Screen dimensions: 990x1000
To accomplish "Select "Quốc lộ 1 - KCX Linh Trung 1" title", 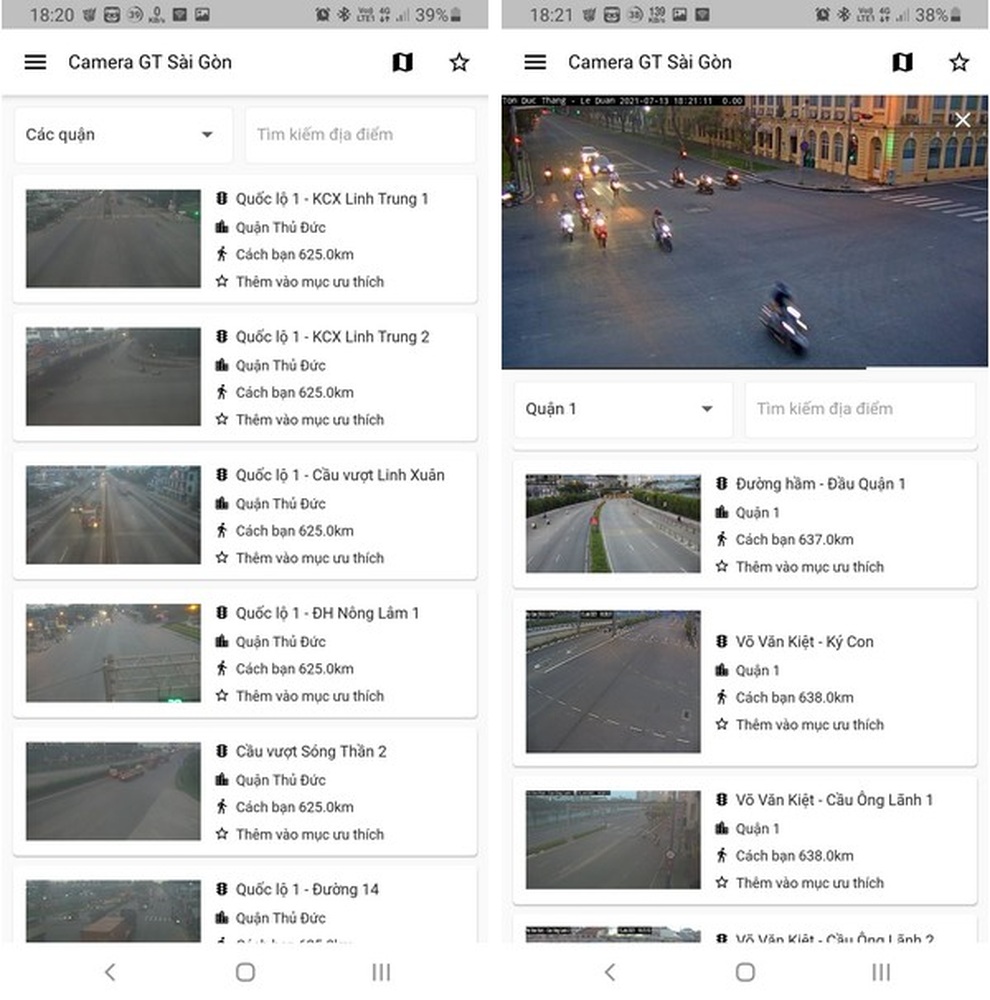I will [x=332, y=199].
